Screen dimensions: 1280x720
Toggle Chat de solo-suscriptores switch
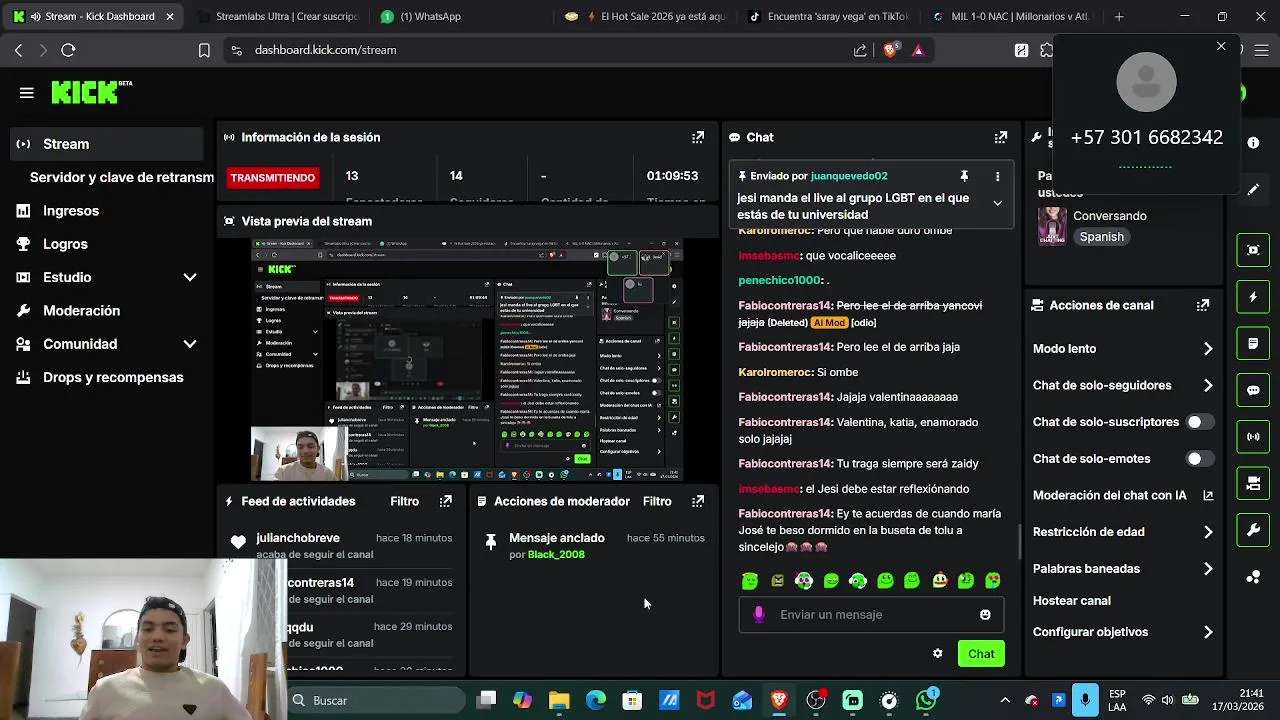pyautogui.click(x=1200, y=422)
